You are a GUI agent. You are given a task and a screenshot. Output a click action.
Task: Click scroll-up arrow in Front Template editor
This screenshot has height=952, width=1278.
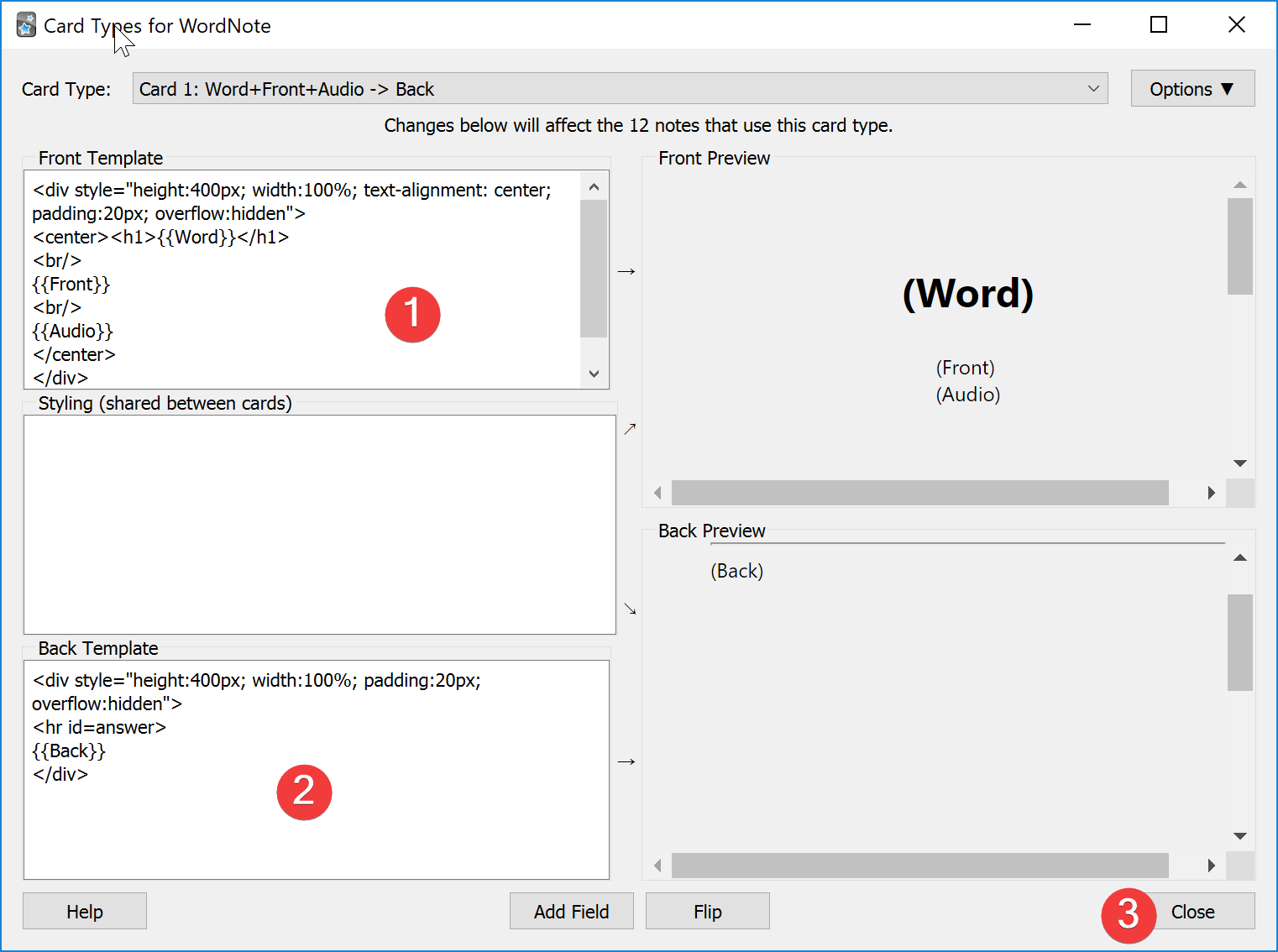pos(594,187)
